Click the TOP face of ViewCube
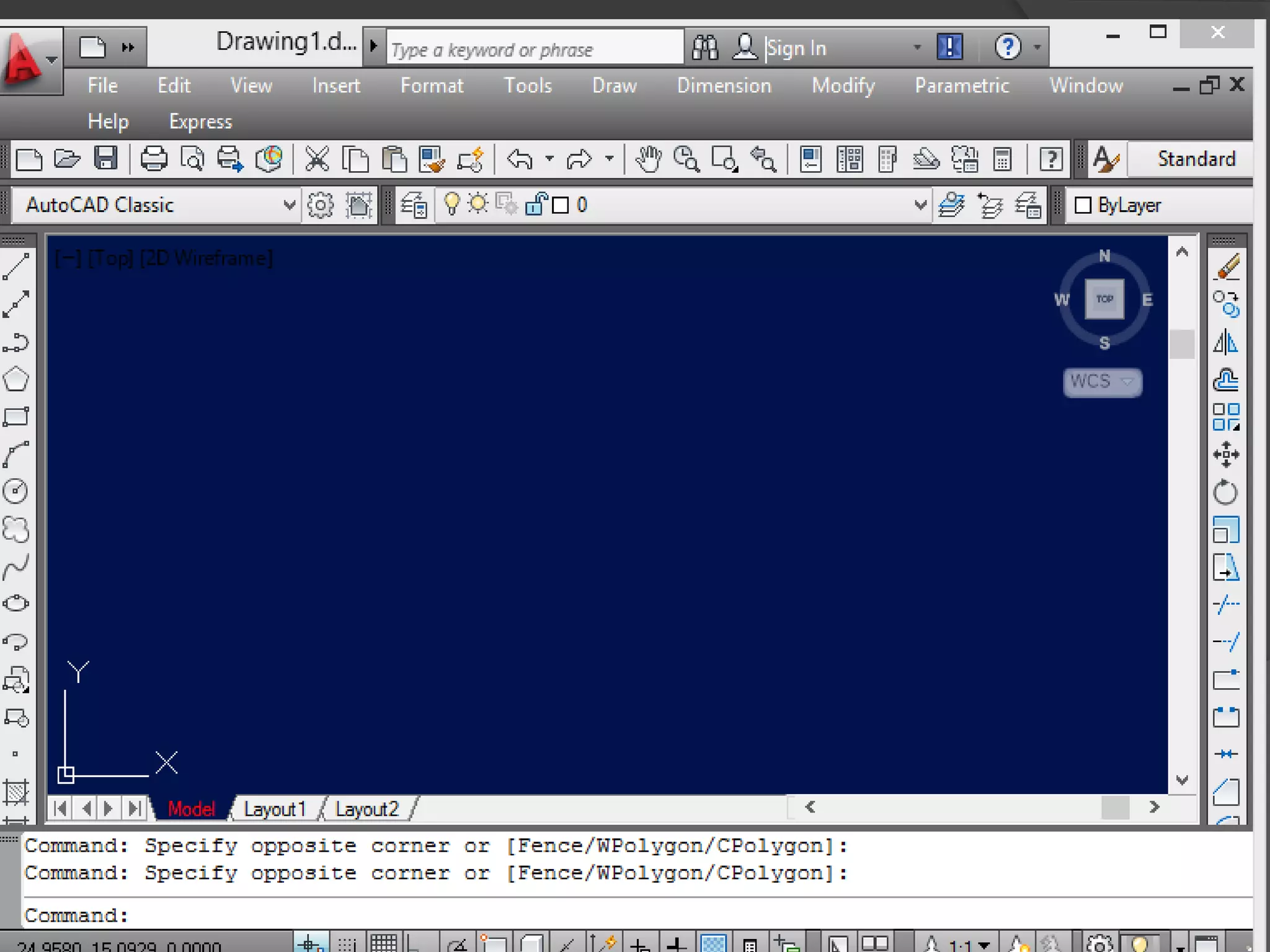1270x952 pixels. click(1104, 299)
